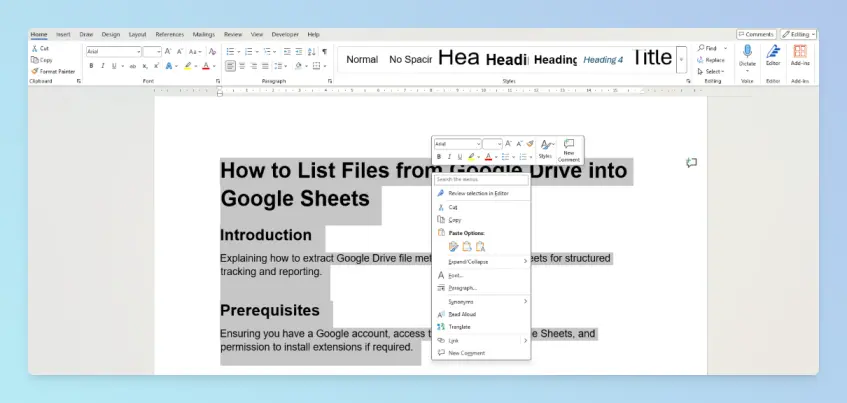Viewport: 847px width, 403px height.
Task: Switch to the Insert ribbon tab
Action: (63, 34)
